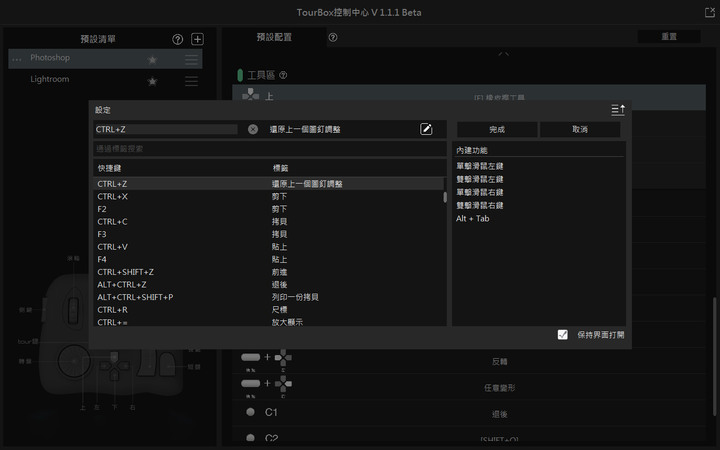Viewport: 720px width, 450px height.
Task: Open the hamburger menu of Photoshop preset
Action: [191, 60]
